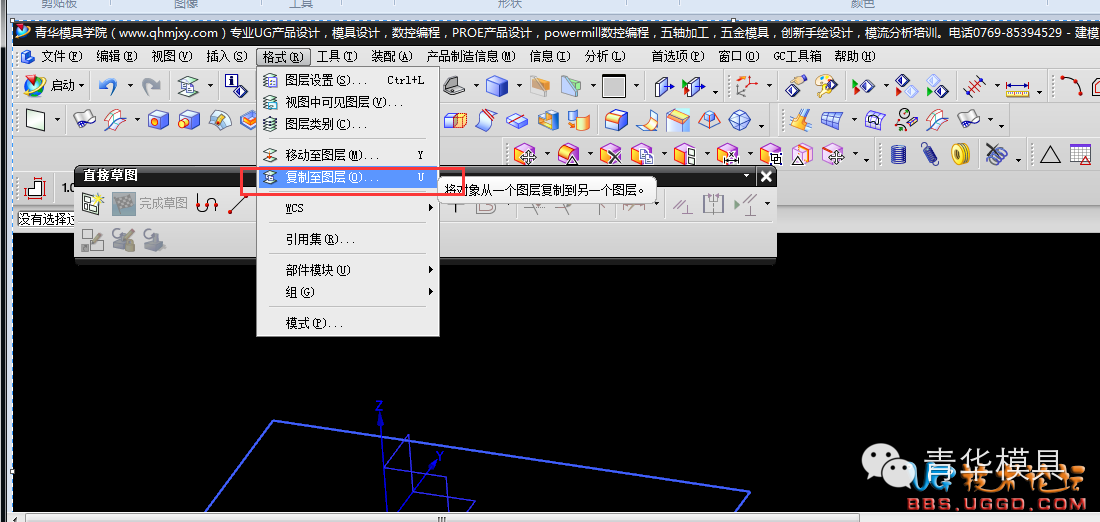This screenshot has height=522, width=1100.
Task: Click the blue cylindrical spring coil icon
Action: pyautogui.click(x=897, y=154)
